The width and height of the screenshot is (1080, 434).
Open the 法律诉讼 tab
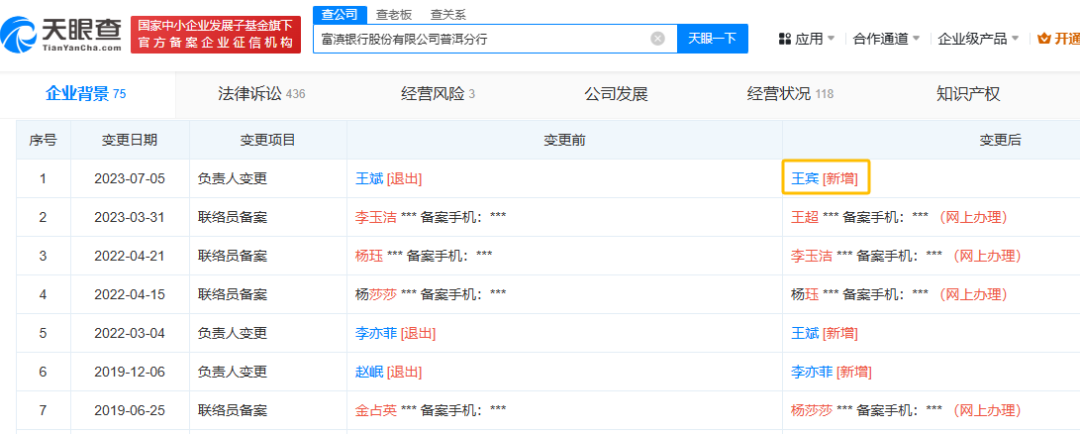(x=261, y=94)
